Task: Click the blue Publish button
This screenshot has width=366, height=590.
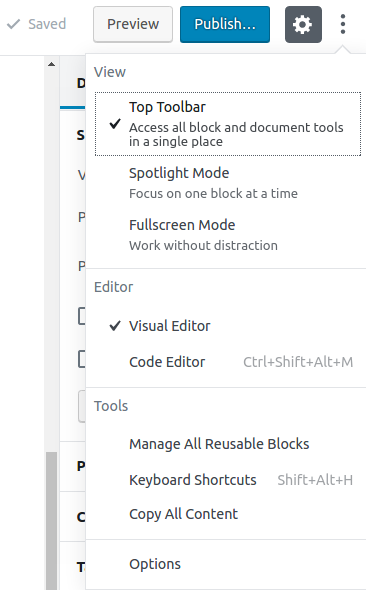Action: coord(225,24)
